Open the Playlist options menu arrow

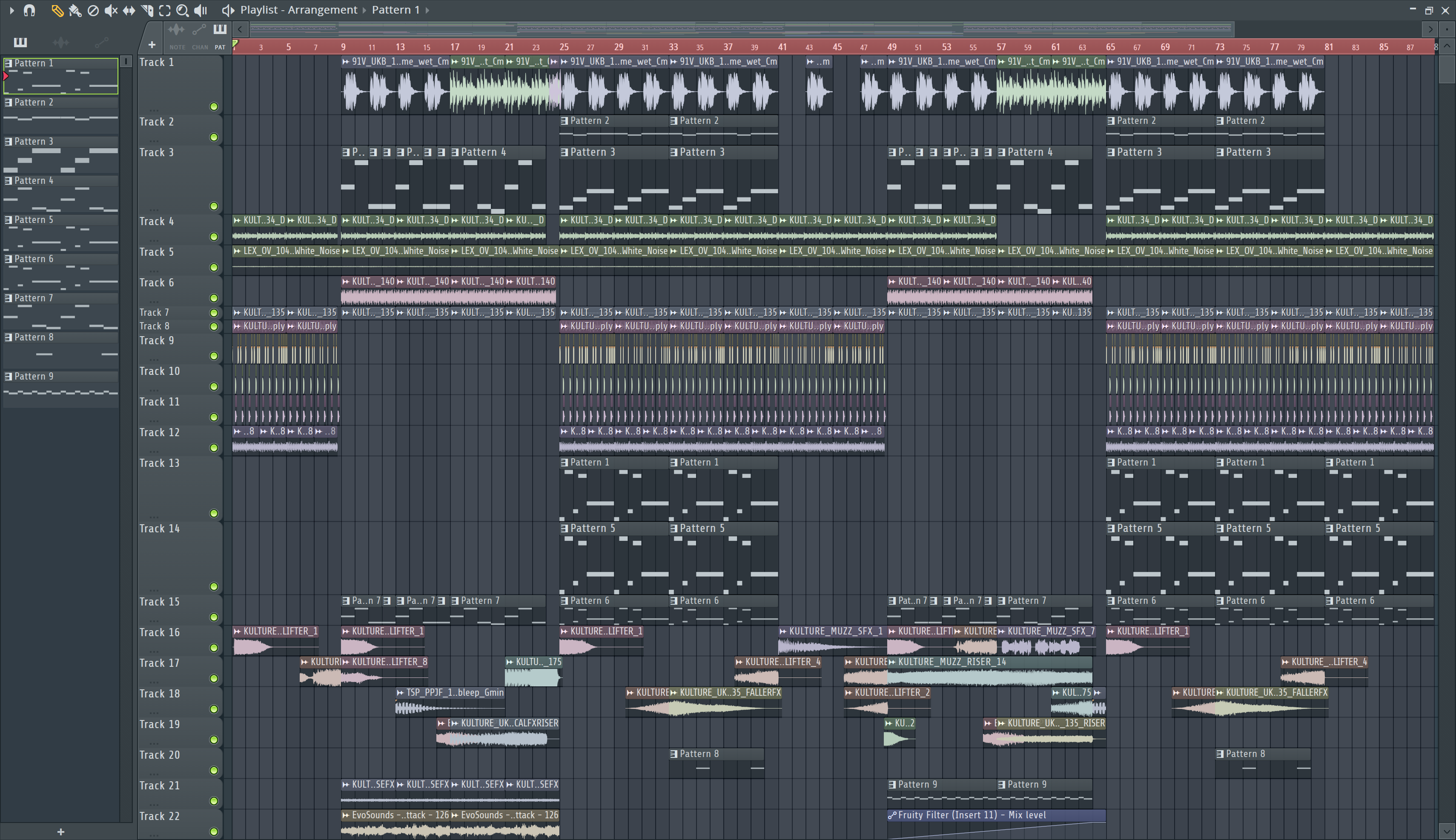(x=11, y=10)
